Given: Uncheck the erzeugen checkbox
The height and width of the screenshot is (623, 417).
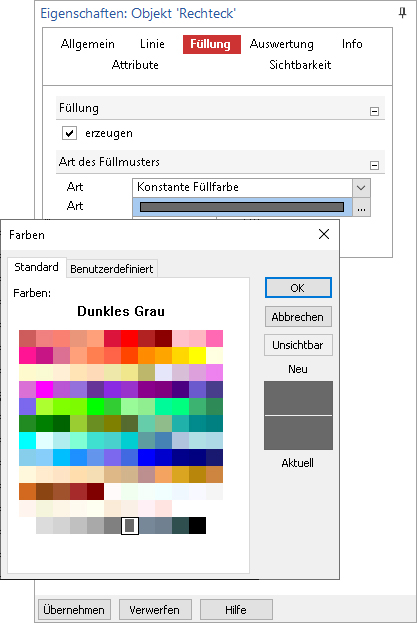Looking at the screenshot, I should [x=69, y=133].
